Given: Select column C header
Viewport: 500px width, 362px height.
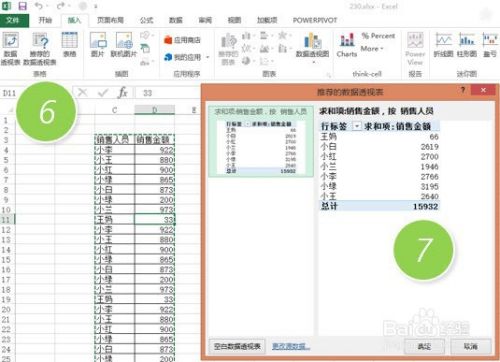Looking at the screenshot, I should pyautogui.click(x=114, y=110).
